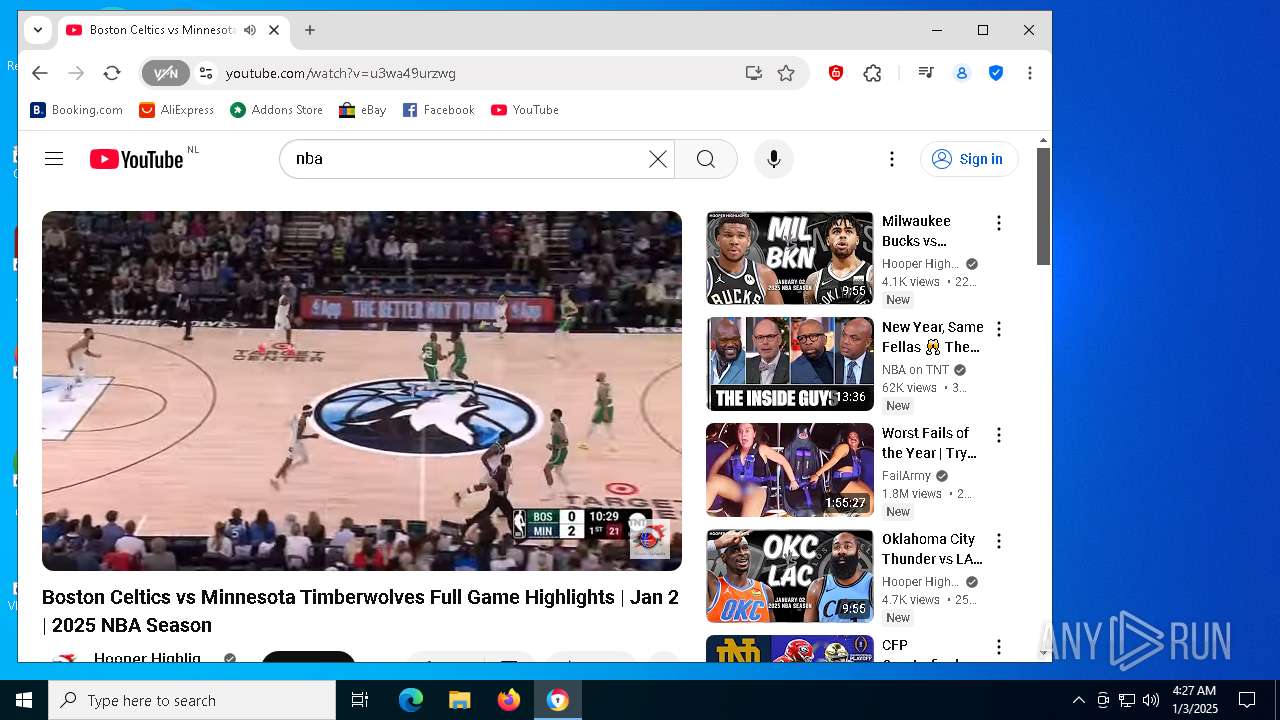
Task: Show hidden system tray icons
Action: (1078, 700)
